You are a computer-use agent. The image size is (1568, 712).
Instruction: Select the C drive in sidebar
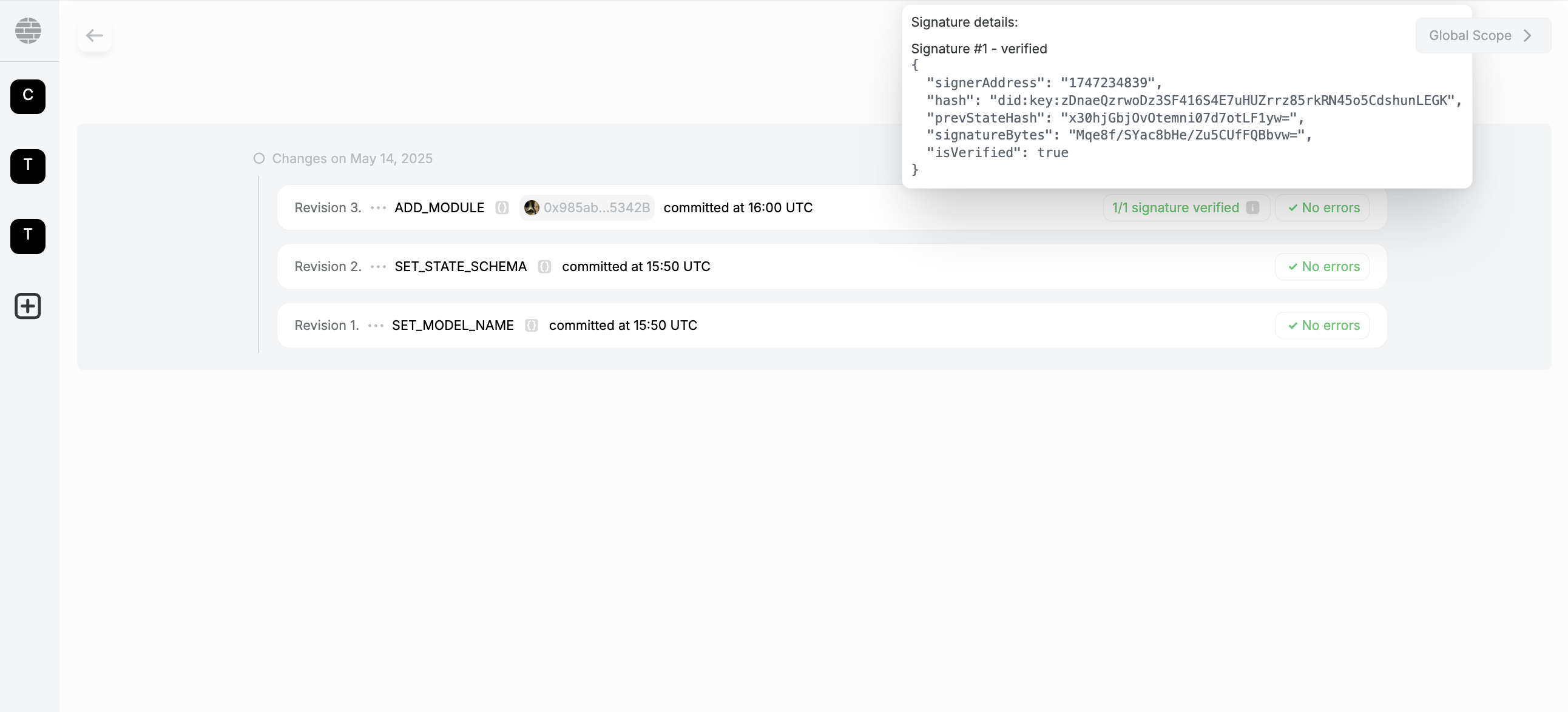(28, 96)
